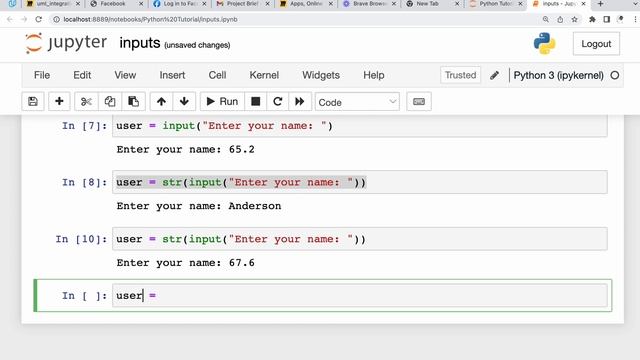Run the current cell
640x360 pixels.
(x=222, y=101)
